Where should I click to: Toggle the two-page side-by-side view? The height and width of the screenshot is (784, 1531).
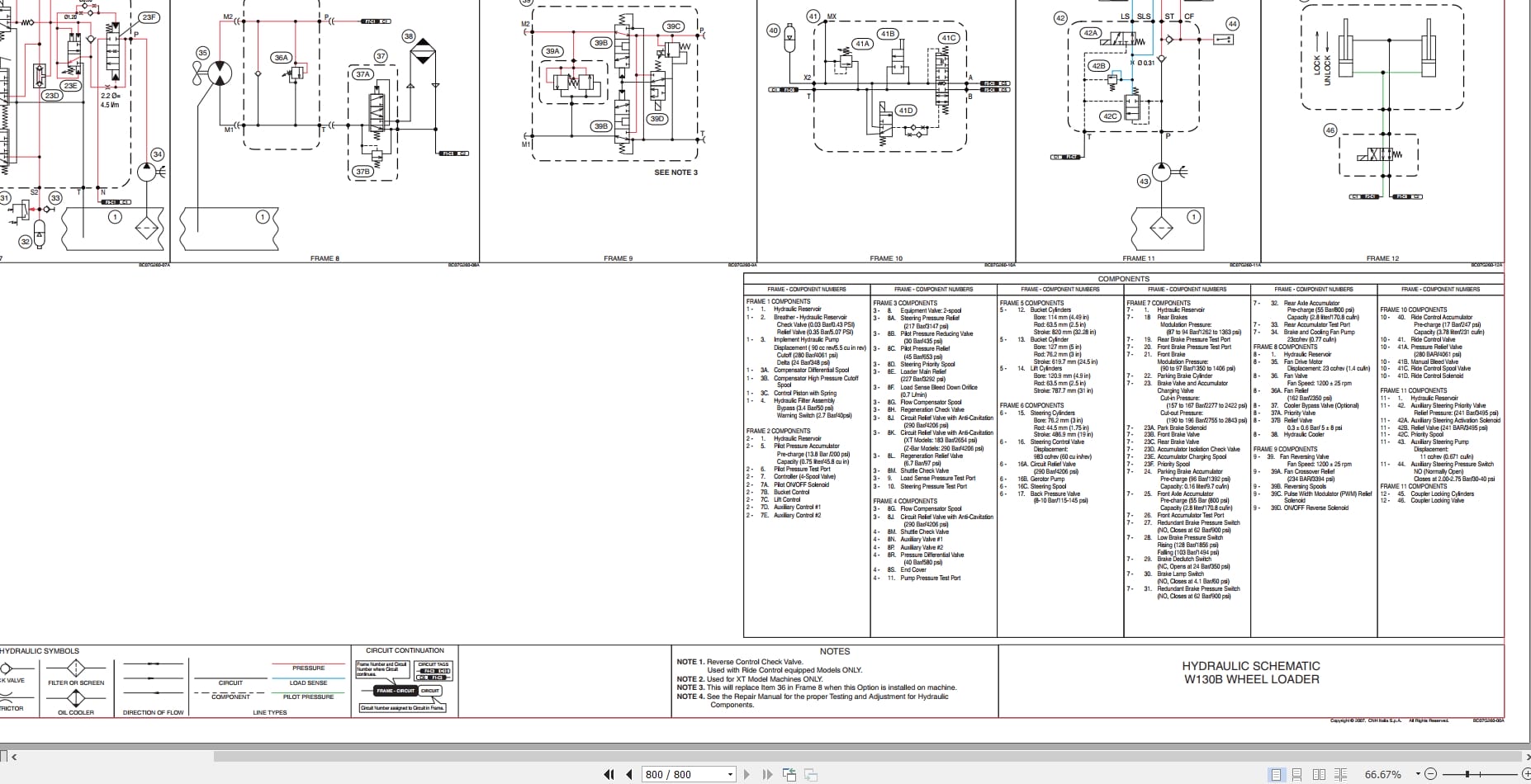[1320, 774]
